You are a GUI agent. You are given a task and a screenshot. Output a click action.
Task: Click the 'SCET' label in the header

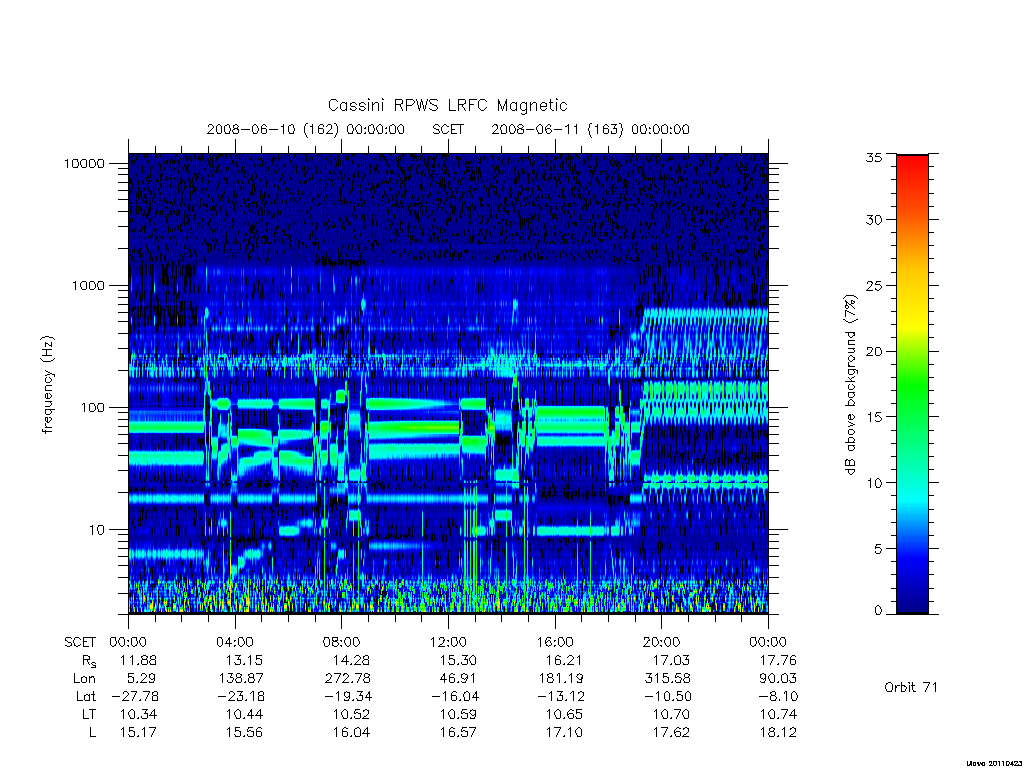point(448,129)
